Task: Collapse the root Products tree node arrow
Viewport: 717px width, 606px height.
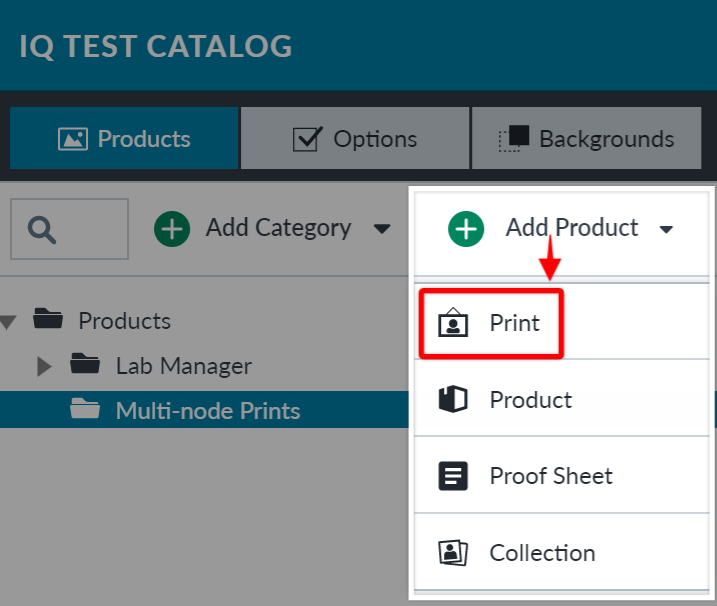Action: click(x=8, y=322)
